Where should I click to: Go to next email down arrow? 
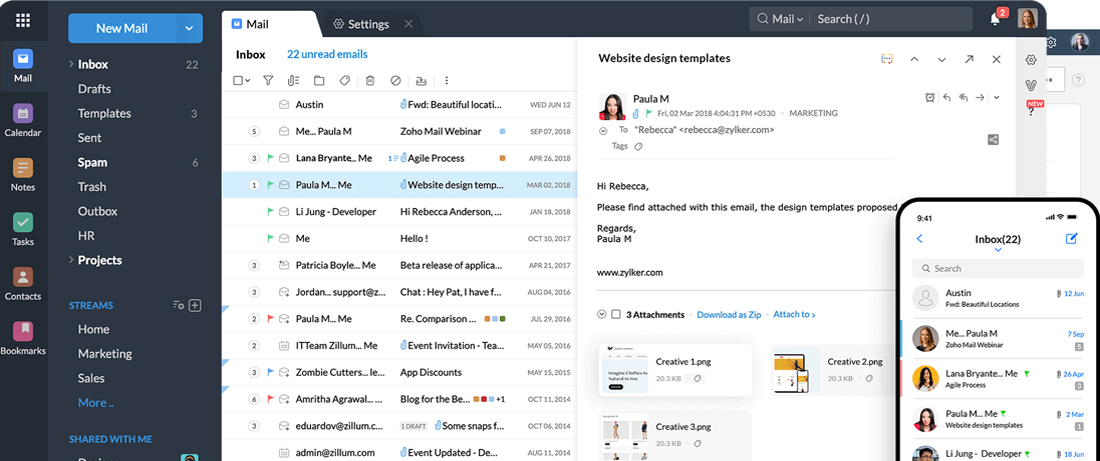[941, 59]
